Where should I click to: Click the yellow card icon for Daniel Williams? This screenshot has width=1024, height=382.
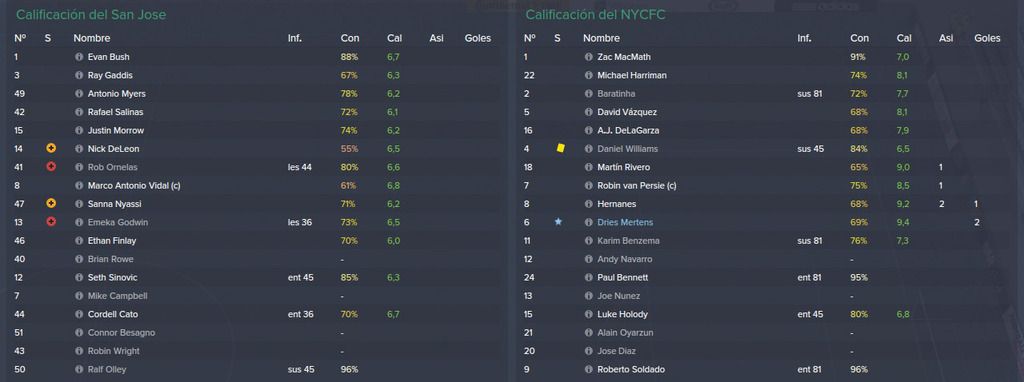(x=560, y=148)
